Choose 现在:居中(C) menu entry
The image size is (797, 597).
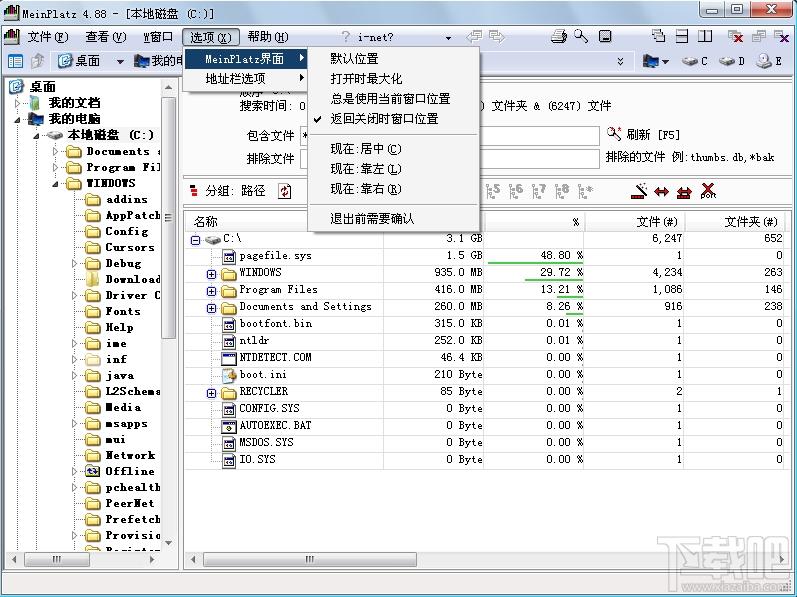[x=365, y=149]
